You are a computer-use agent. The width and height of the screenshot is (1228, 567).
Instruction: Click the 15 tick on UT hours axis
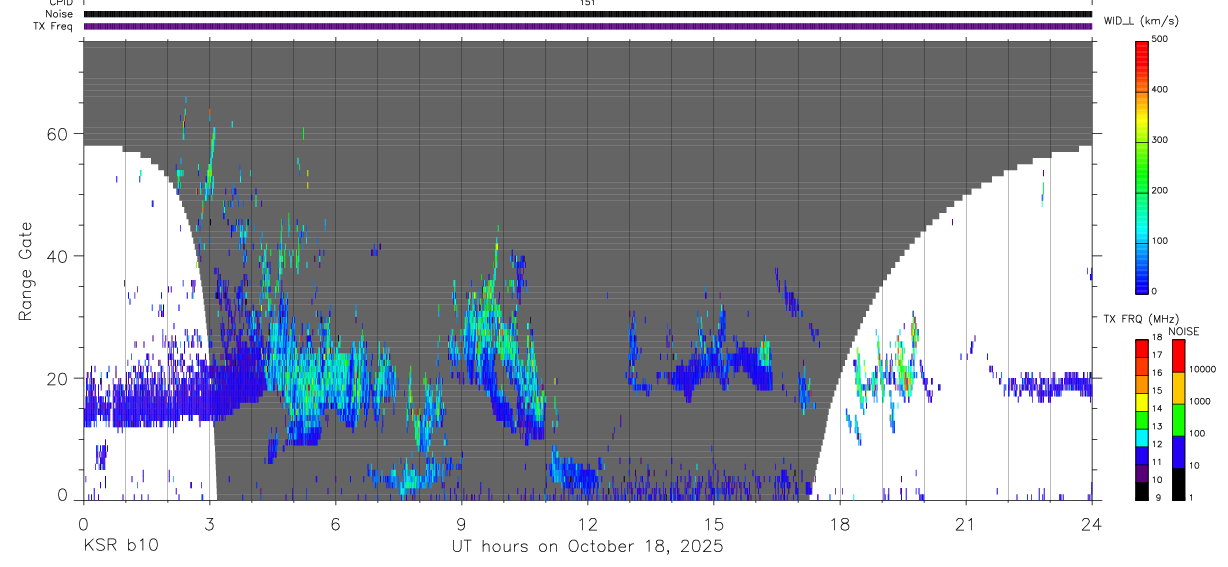tap(714, 523)
